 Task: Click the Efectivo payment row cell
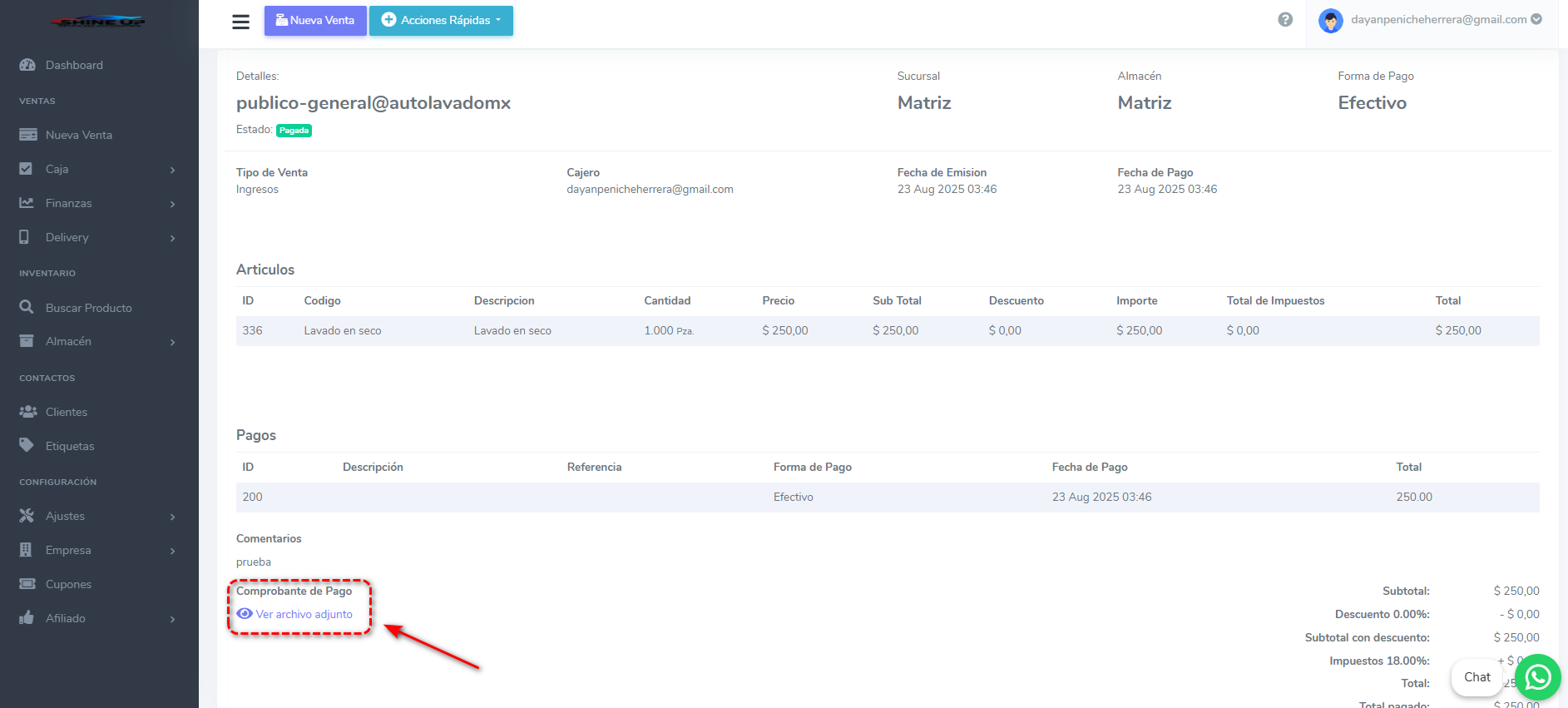[794, 497]
